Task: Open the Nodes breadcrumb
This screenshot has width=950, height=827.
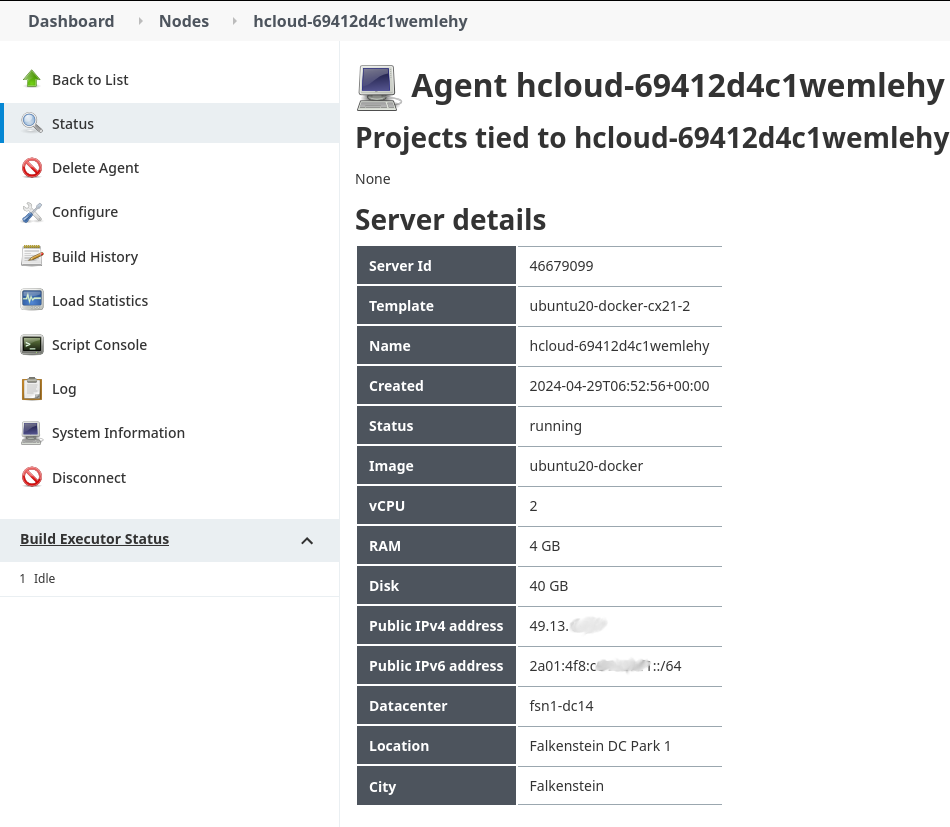Action: point(184,21)
